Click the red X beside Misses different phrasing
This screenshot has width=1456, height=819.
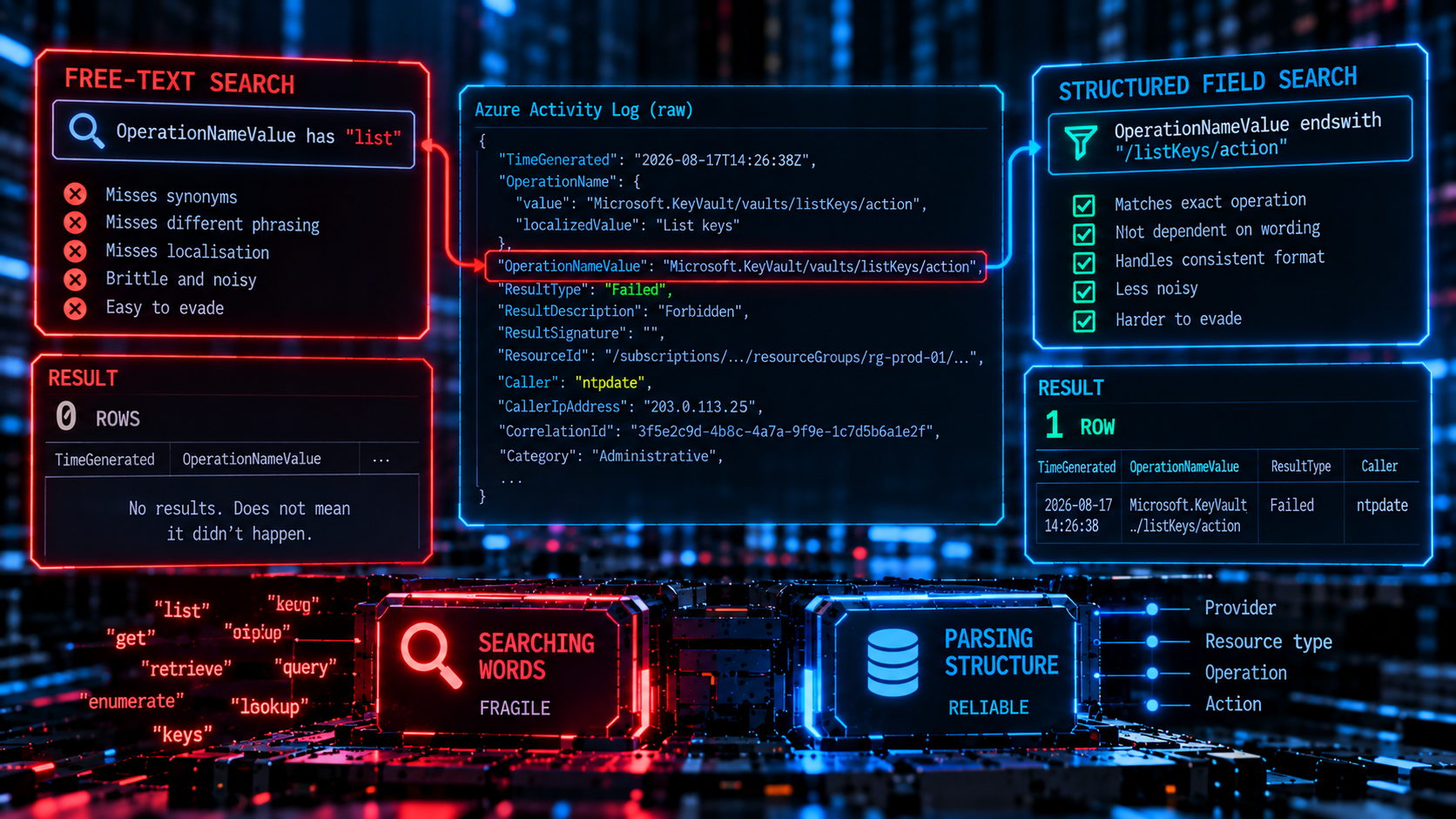(76, 223)
